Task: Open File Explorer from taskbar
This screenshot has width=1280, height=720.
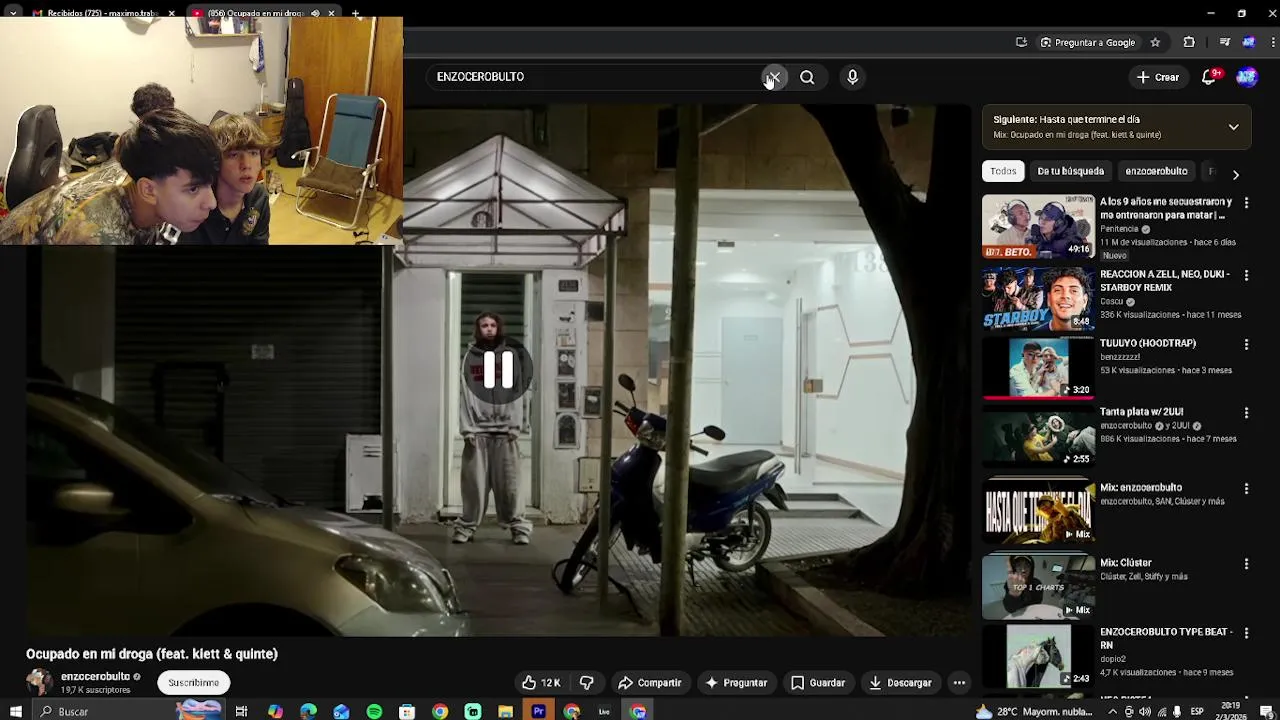Action: (506, 711)
